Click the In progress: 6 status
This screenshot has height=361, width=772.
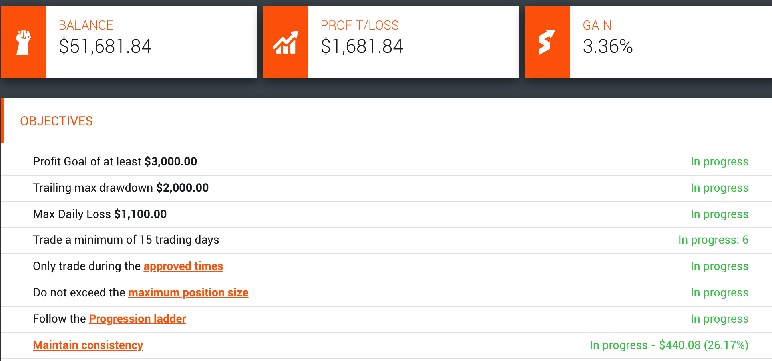pyautogui.click(x=713, y=240)
